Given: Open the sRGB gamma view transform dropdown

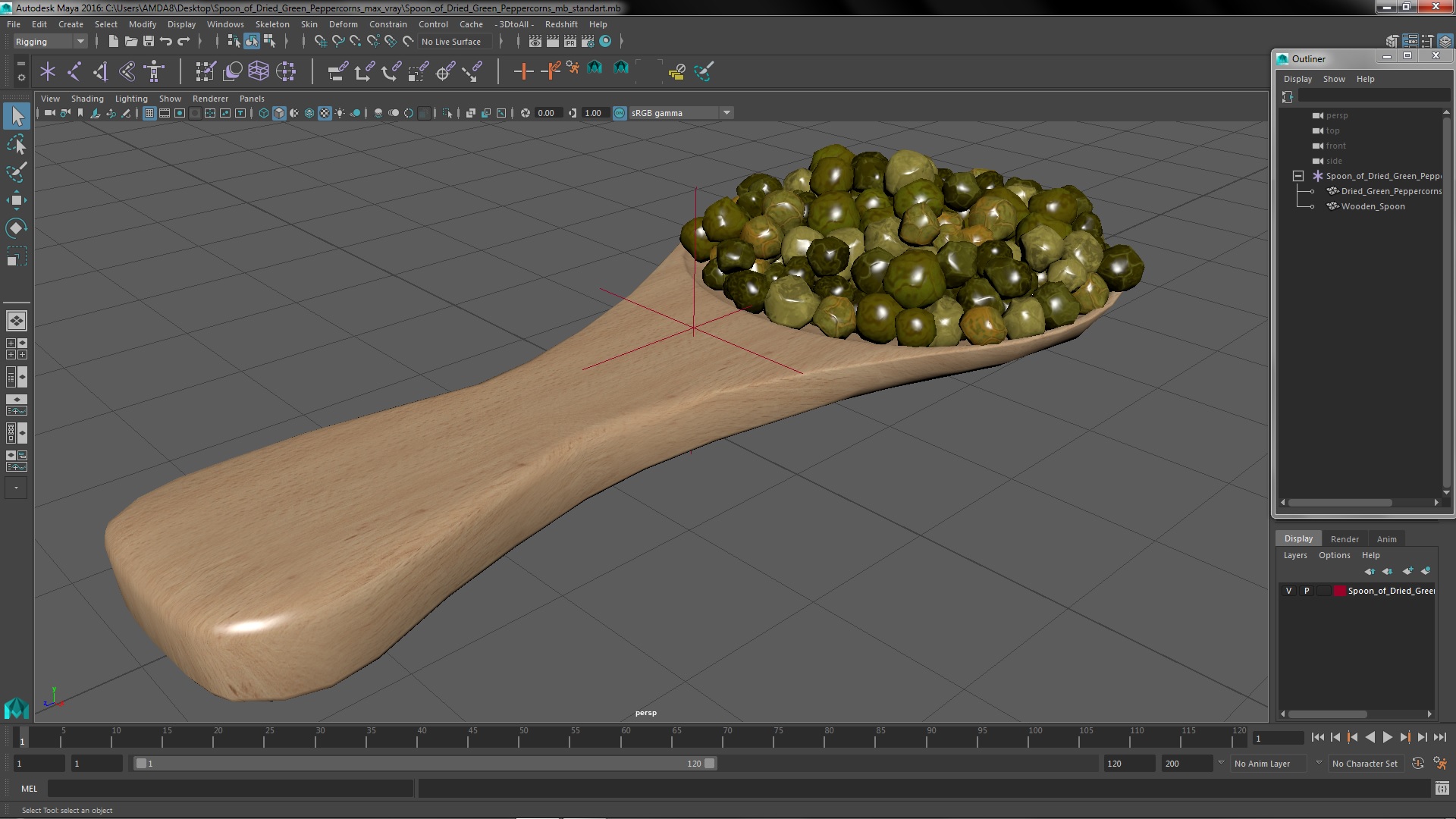Looking at the screenshot, I should (x=681, y=113).
